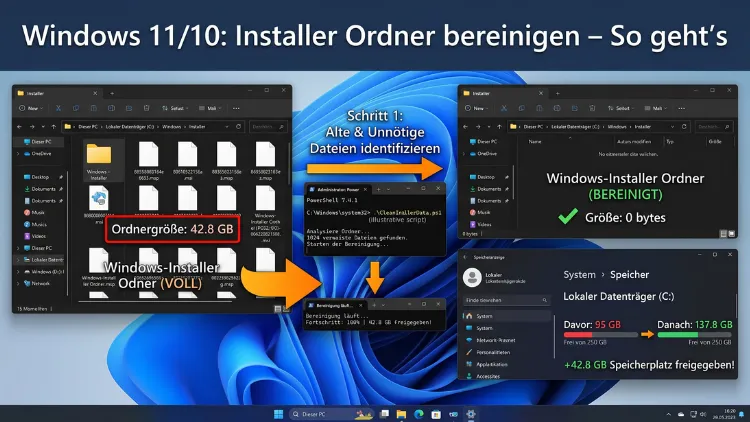Open tab dropdown chevron in Administrator PowerShell window

(x=388, y=189)
